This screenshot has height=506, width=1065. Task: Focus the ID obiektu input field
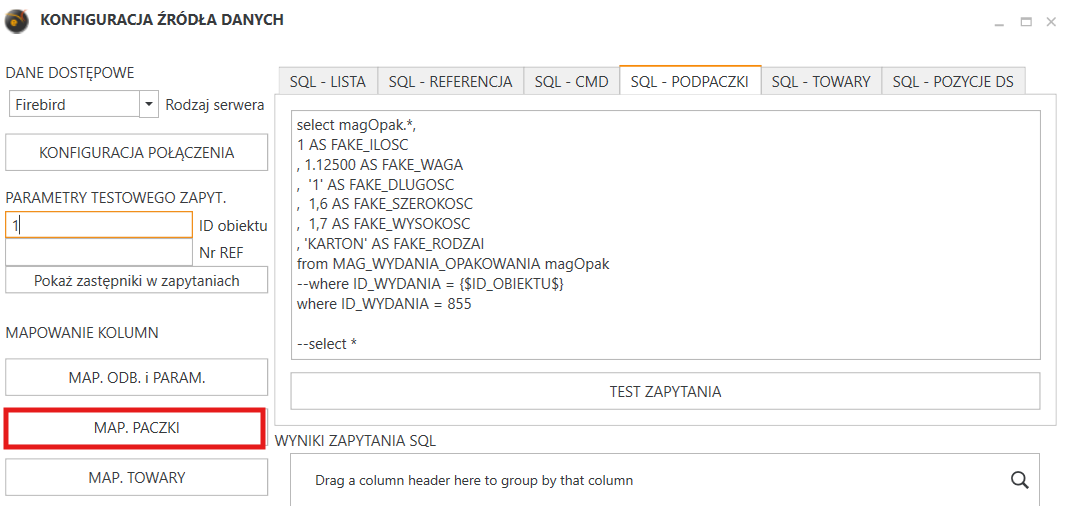tap(99, 225)
